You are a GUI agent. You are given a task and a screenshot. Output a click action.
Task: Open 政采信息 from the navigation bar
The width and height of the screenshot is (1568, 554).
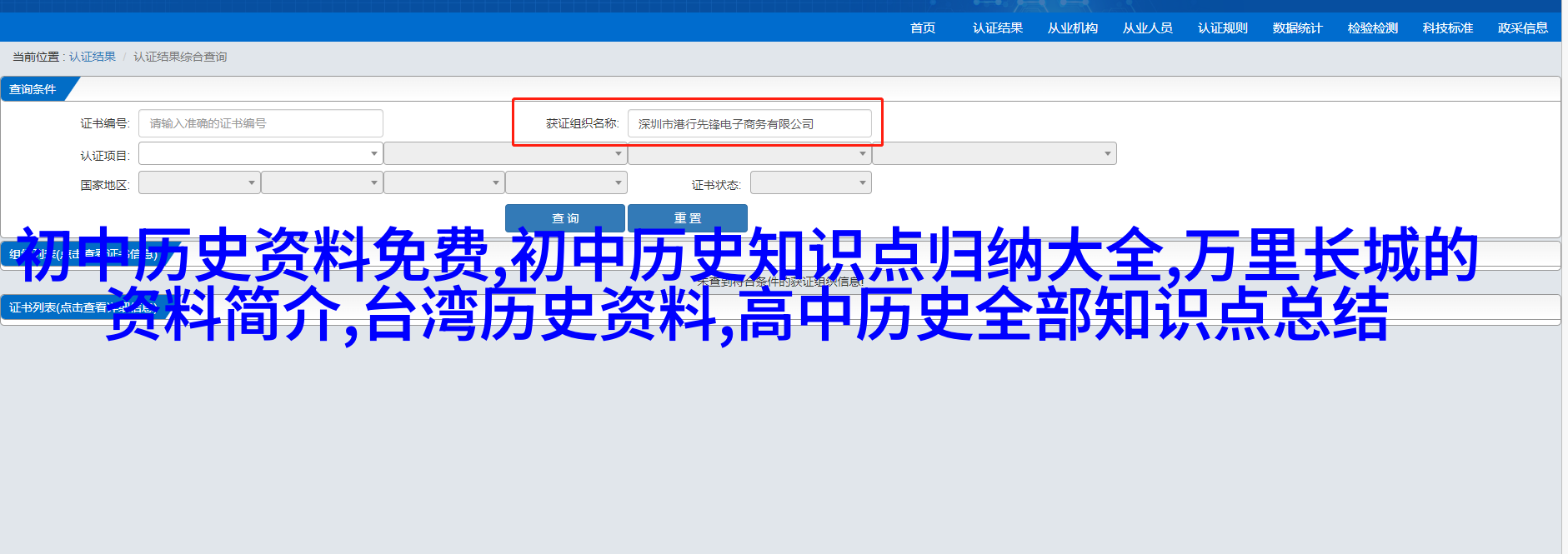click(x=1522, y=28)
